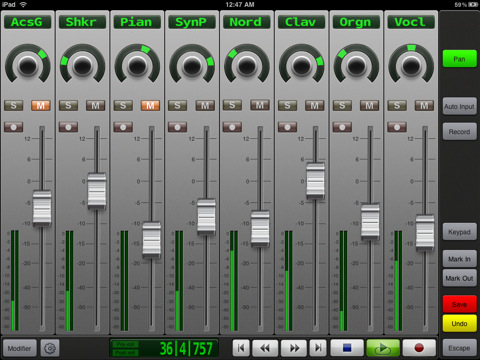Screen dimensions: 480x360
Task: Unmute the Pian channel
Action: point(150,106)
